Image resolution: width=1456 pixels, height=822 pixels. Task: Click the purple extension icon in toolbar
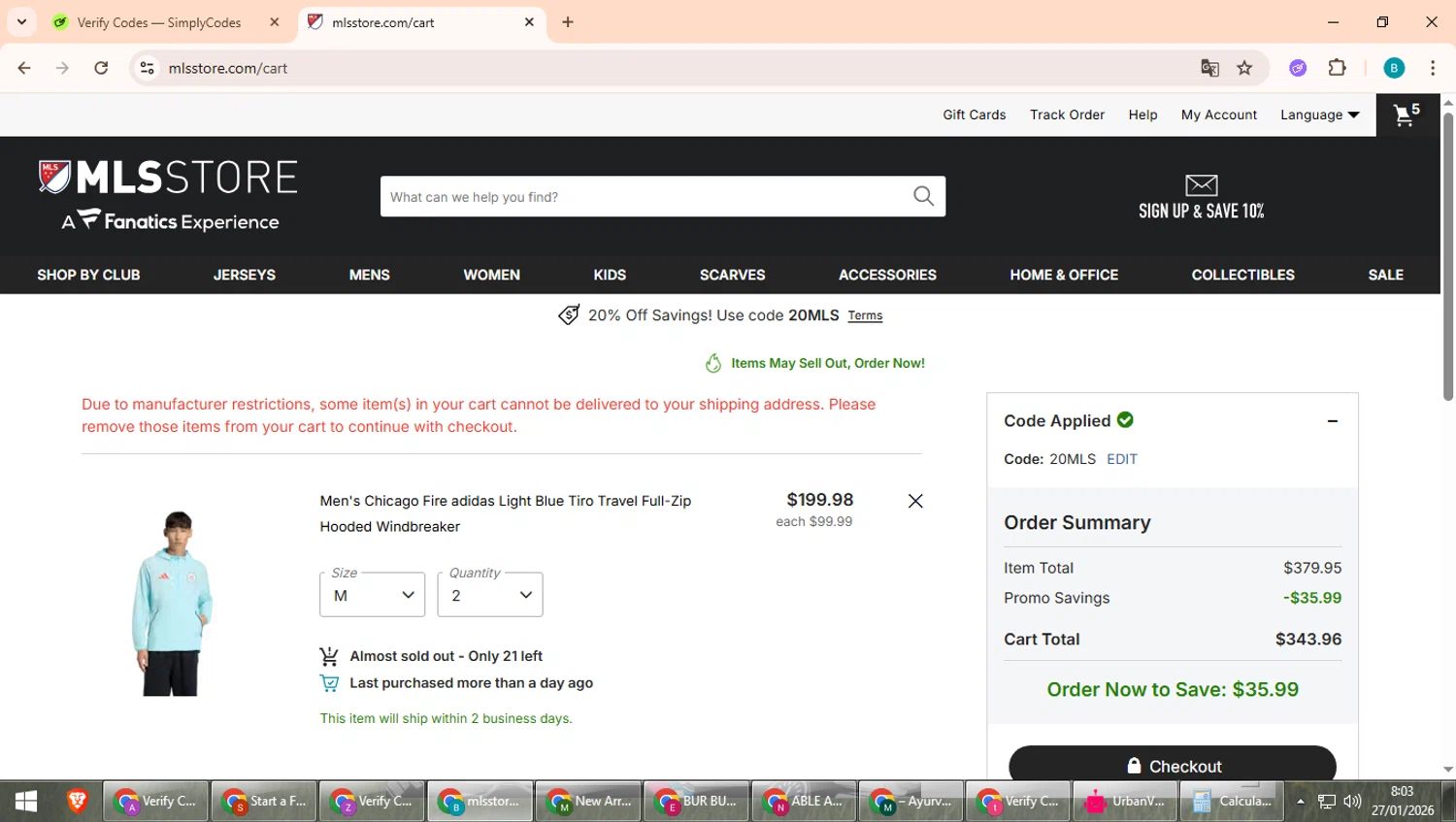point(1298,68)
